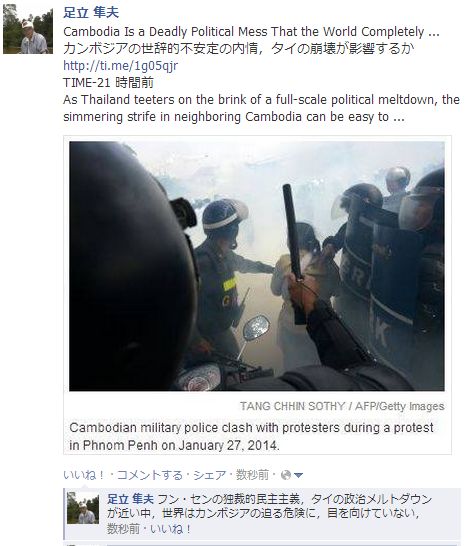The image size is (468, 546).
Task: Click the Japanese subtitle カンボジアの世辞的不安定
Action: point(239,49)
